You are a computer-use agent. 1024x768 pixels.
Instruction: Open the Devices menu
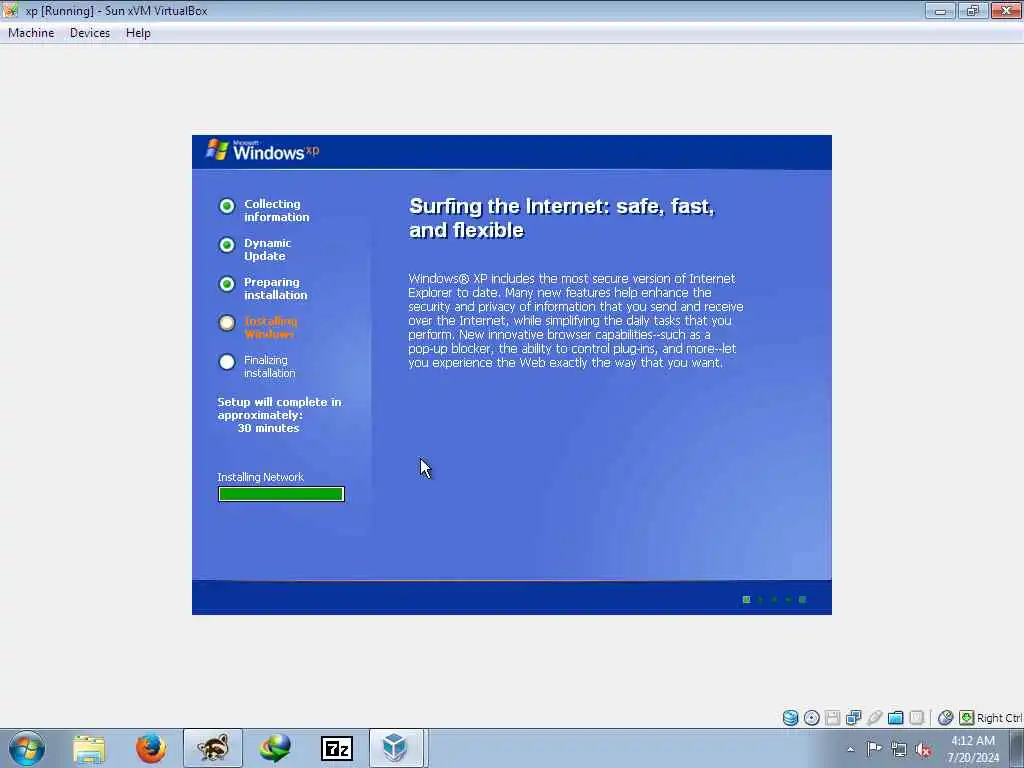pyautogui.click(x=90, y=33)
